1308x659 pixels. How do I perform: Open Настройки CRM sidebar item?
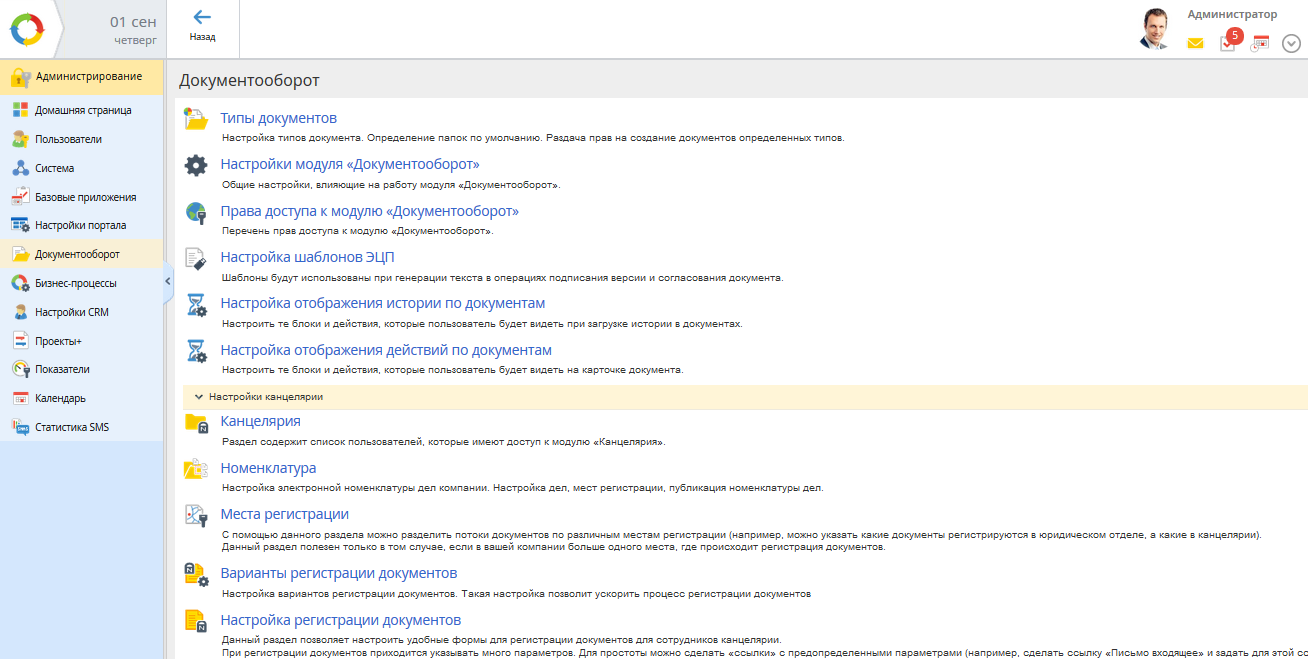(71, 312)
